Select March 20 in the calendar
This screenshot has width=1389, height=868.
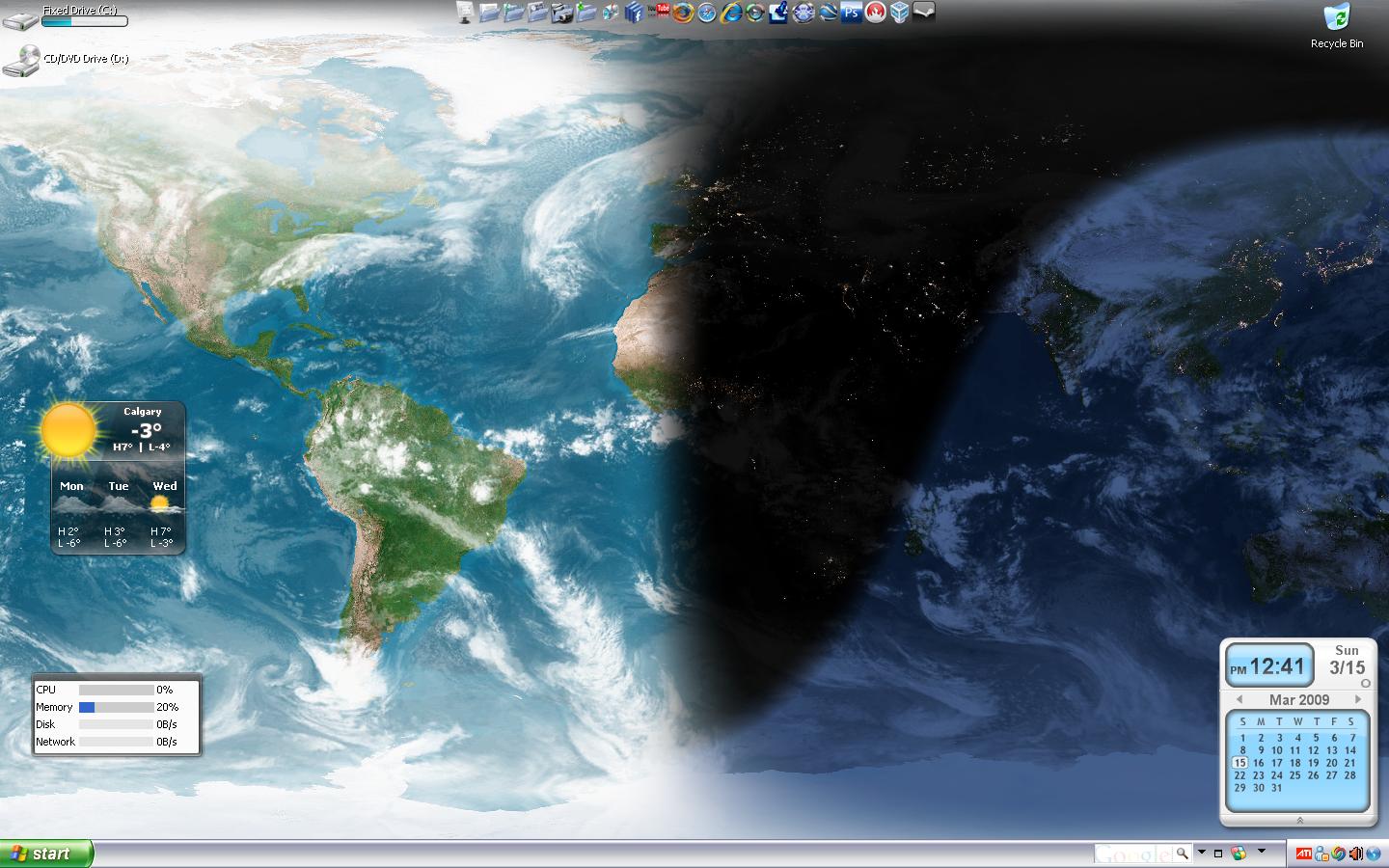[x=1332, y=763]
